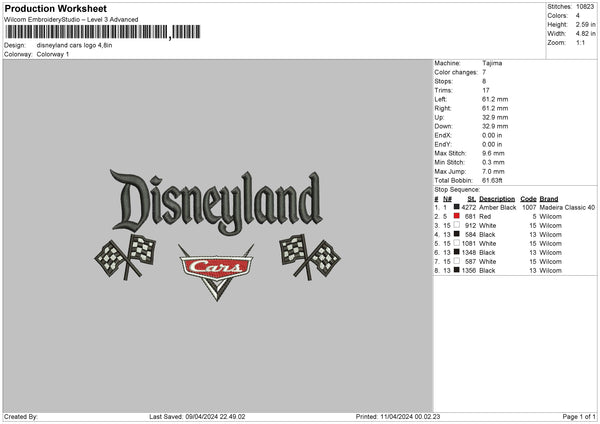Click the St. column header

point(471,199)
